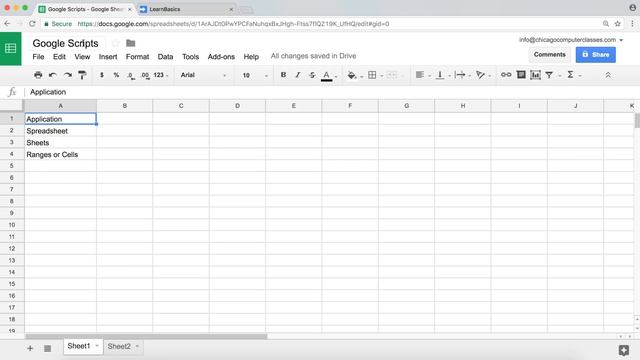Click the Merge cells icon
Image resolution: width=640 pixels, height=360 pixels.
[391, 75]
